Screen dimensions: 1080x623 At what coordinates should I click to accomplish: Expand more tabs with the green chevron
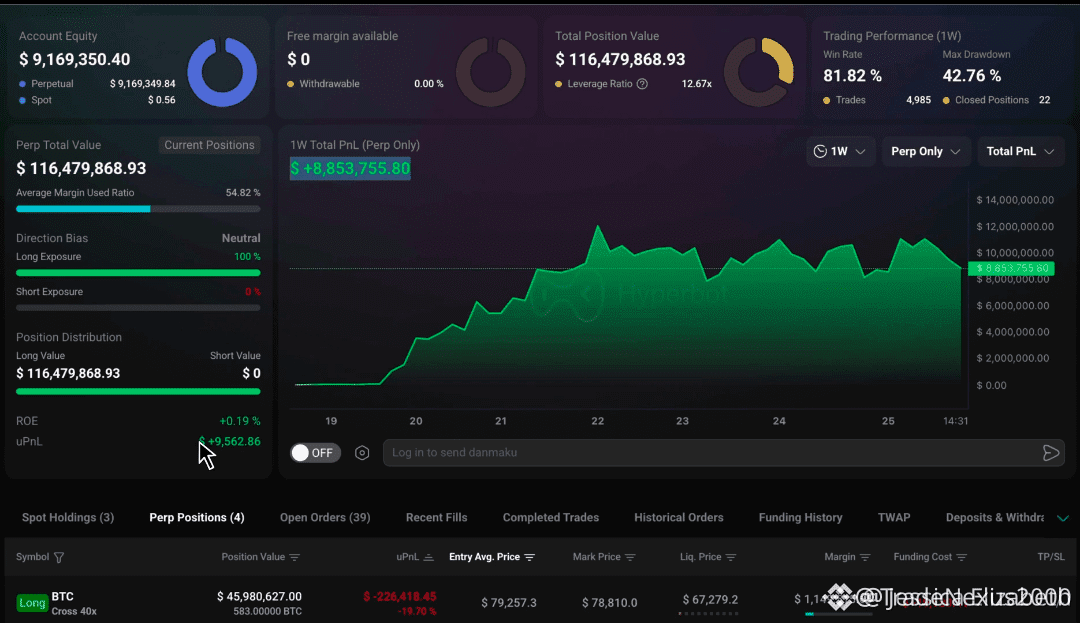[1062, 518]
